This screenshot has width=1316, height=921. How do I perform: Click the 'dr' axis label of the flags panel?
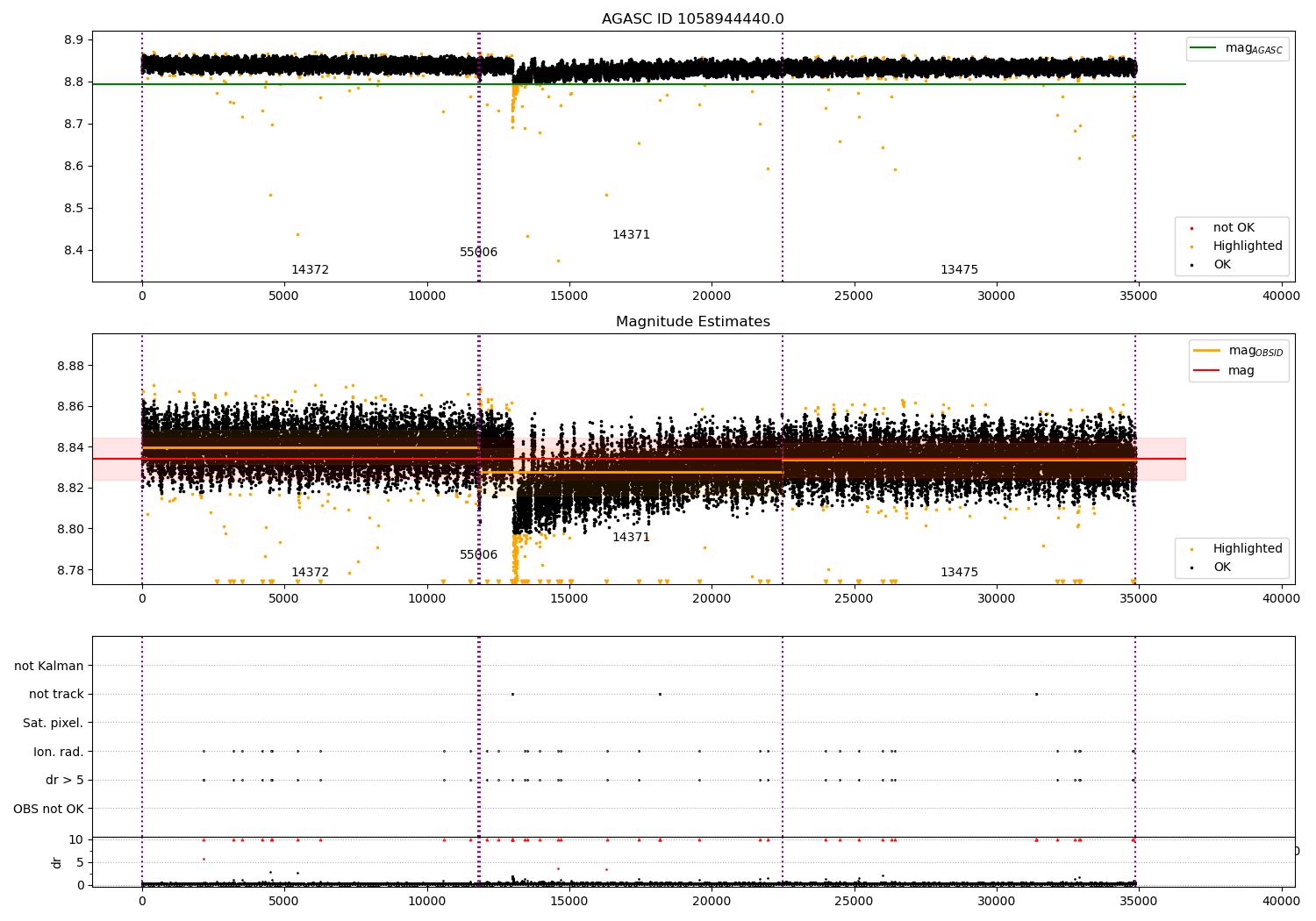point(57,862)
